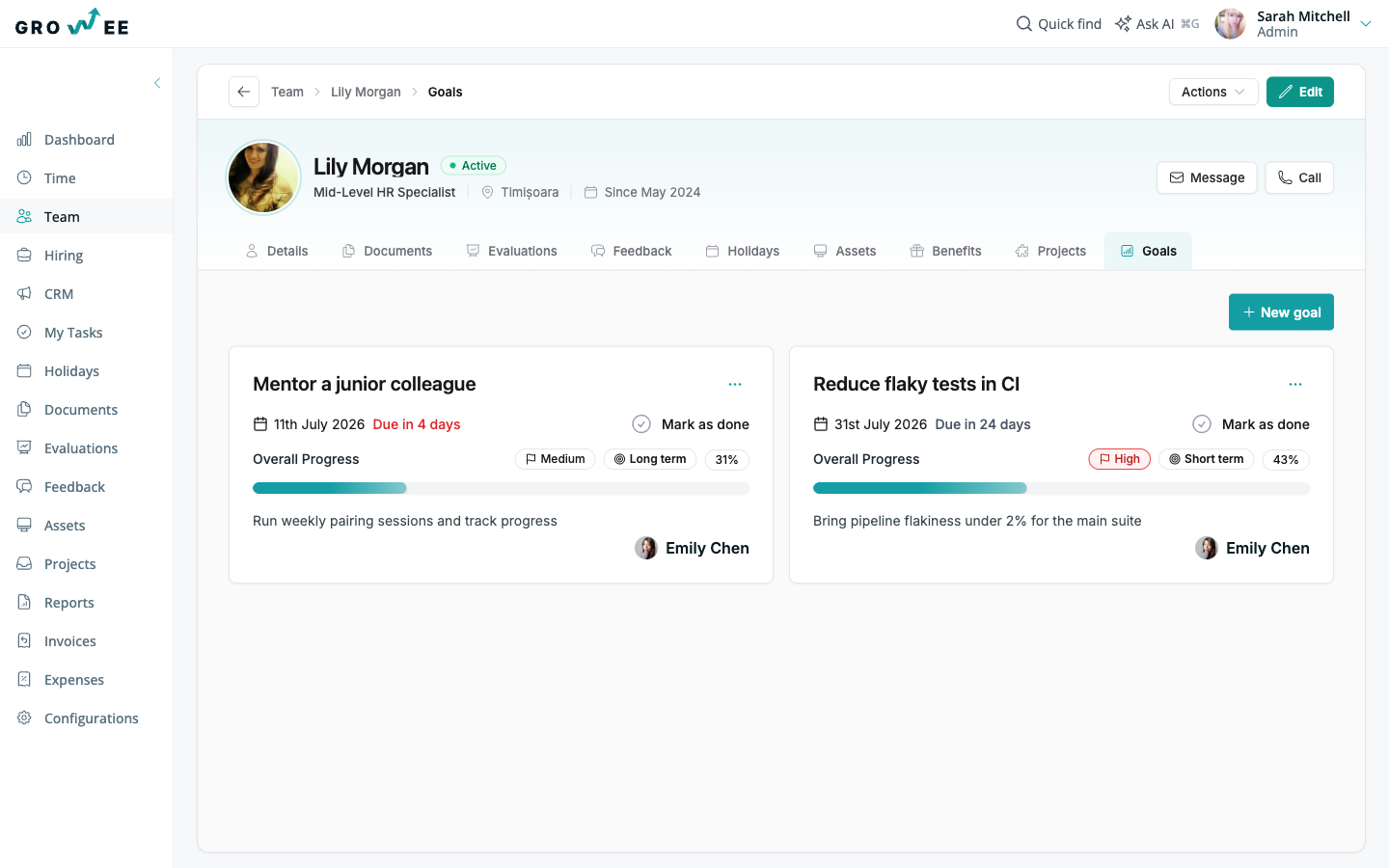Switch to the Assets tab

tap(845, 251)
